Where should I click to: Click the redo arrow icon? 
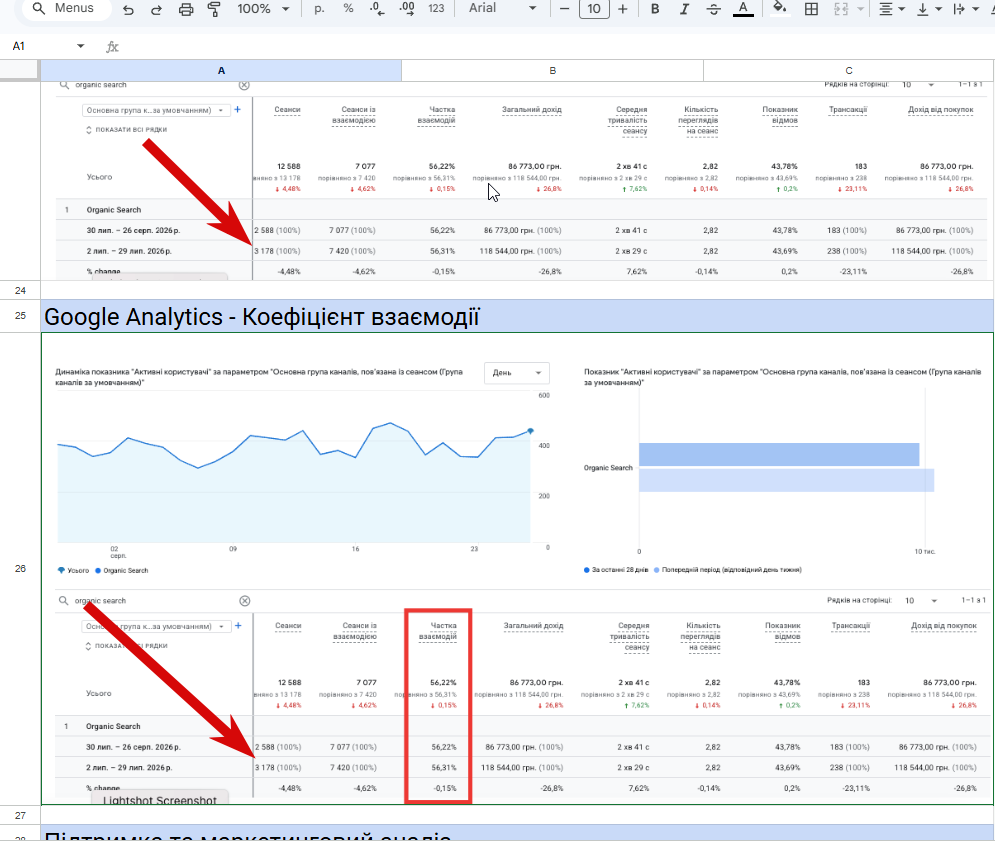click(156, 9)
